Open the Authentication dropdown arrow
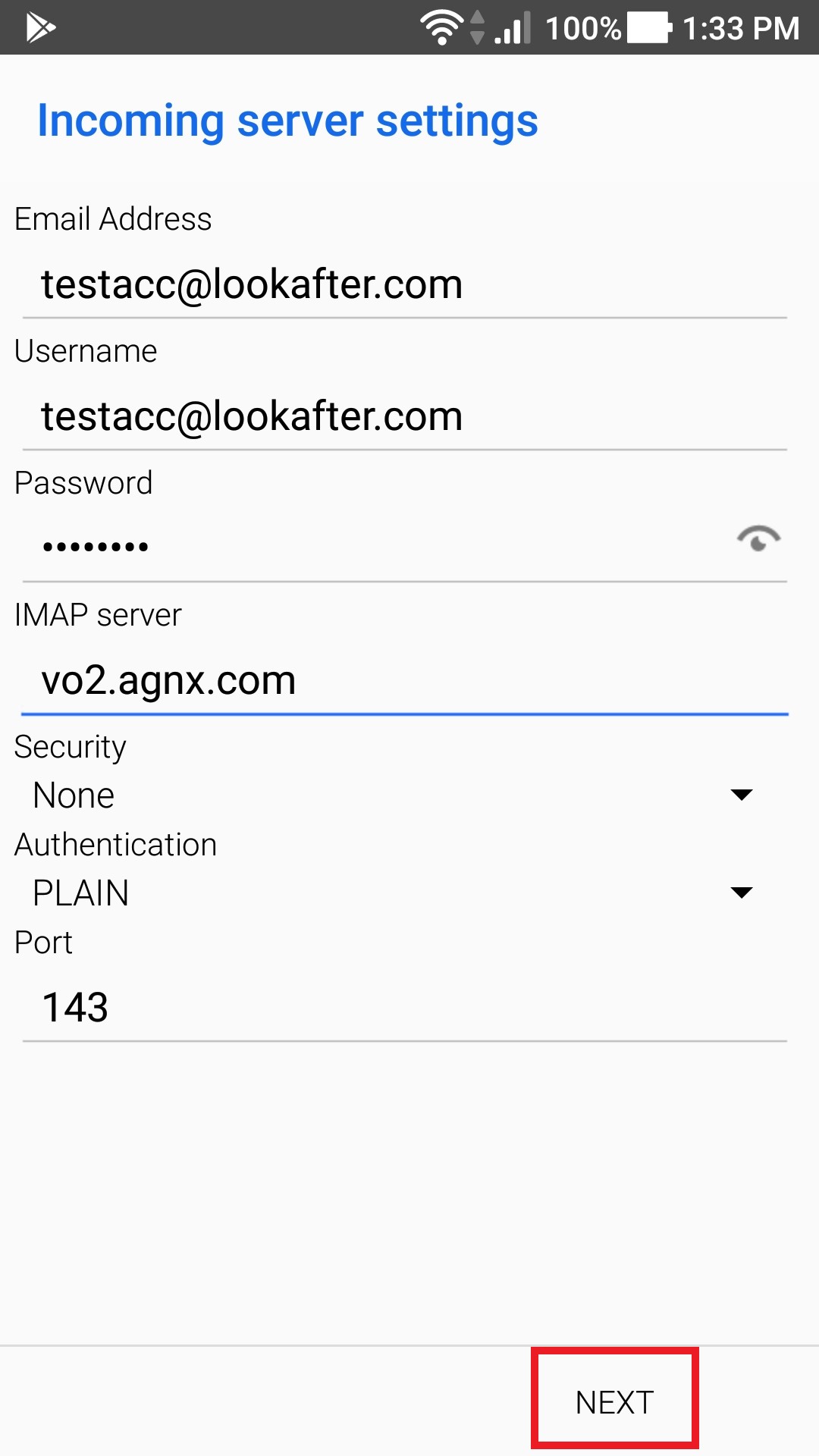The height and width of the screenshot is (1456, 819). click(x=741, y=893)
